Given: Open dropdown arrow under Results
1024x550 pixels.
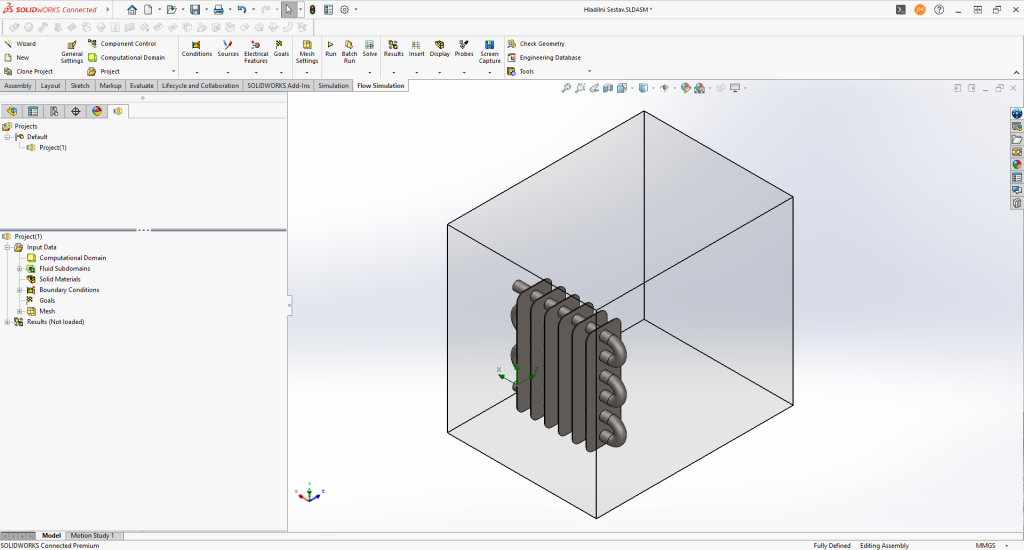Looking at the screenshot, I should 393,73.
